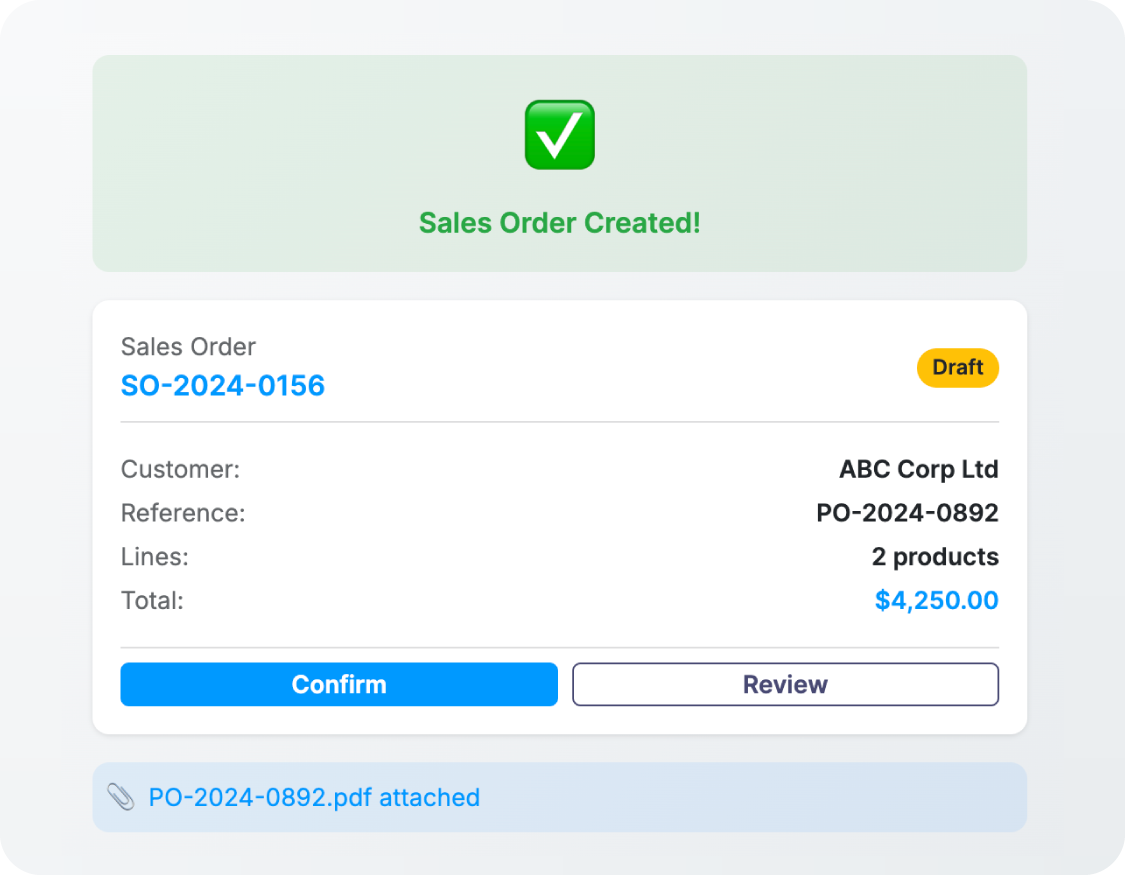Click the "Sales Order Created!" heading
This screenshot has height=875, width=1125.
(x=560, y=223)
